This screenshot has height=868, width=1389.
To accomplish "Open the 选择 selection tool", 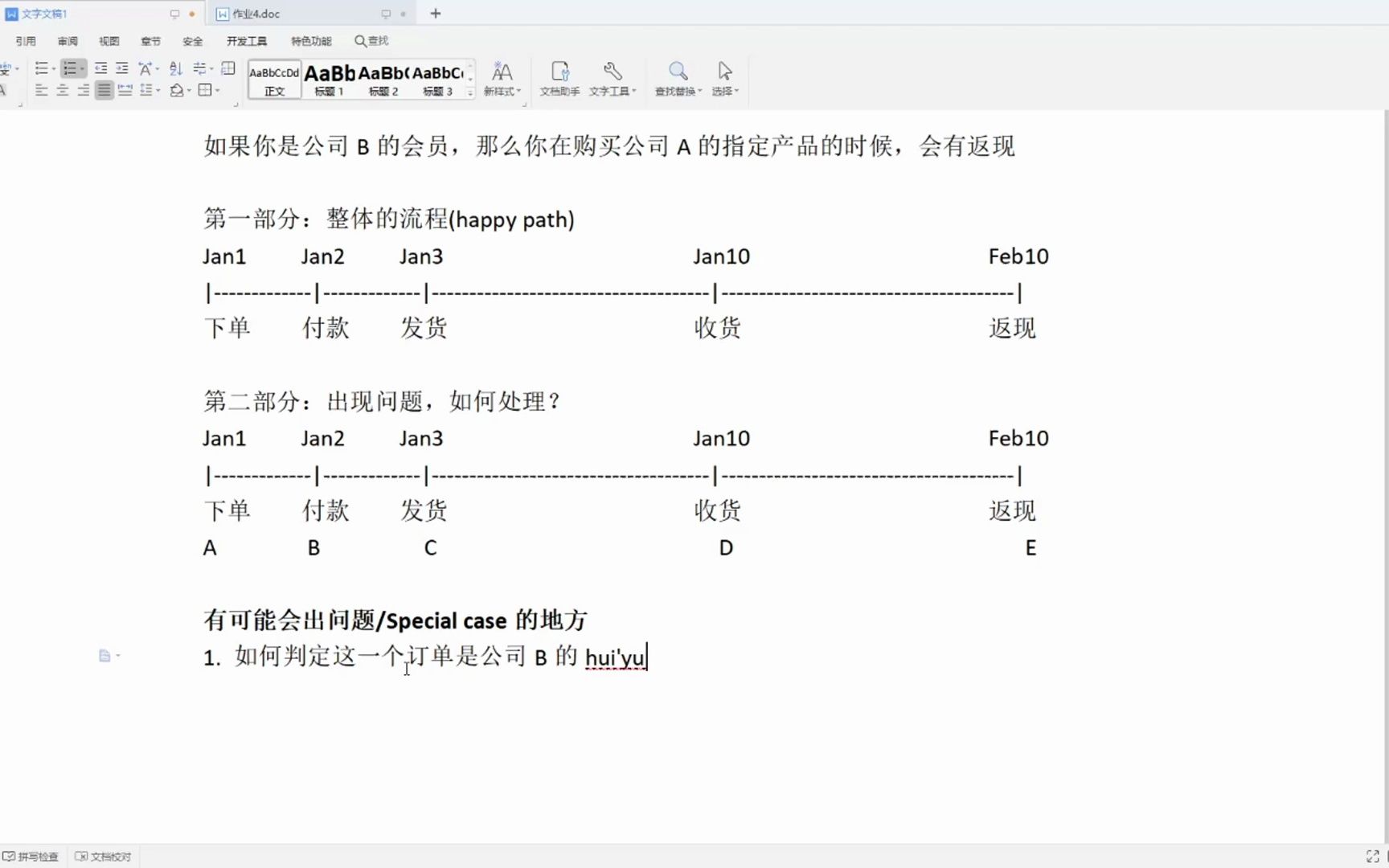I will coord(725,80).
